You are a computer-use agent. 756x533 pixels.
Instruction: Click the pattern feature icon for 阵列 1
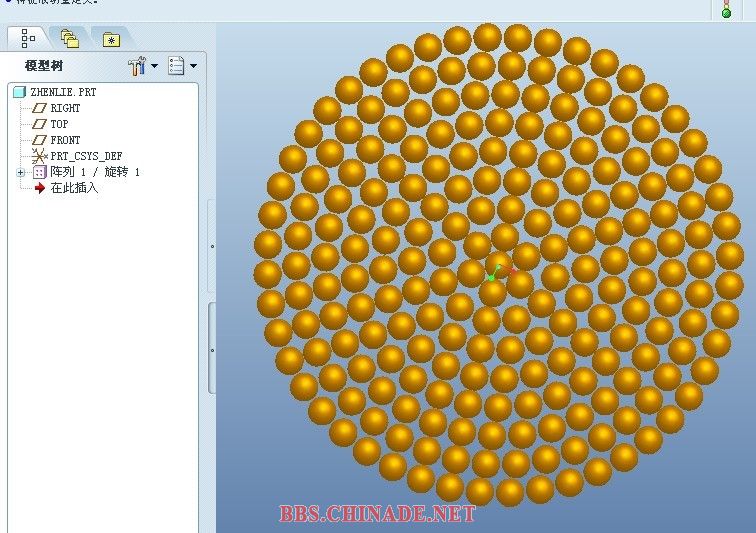pos(40,172)
